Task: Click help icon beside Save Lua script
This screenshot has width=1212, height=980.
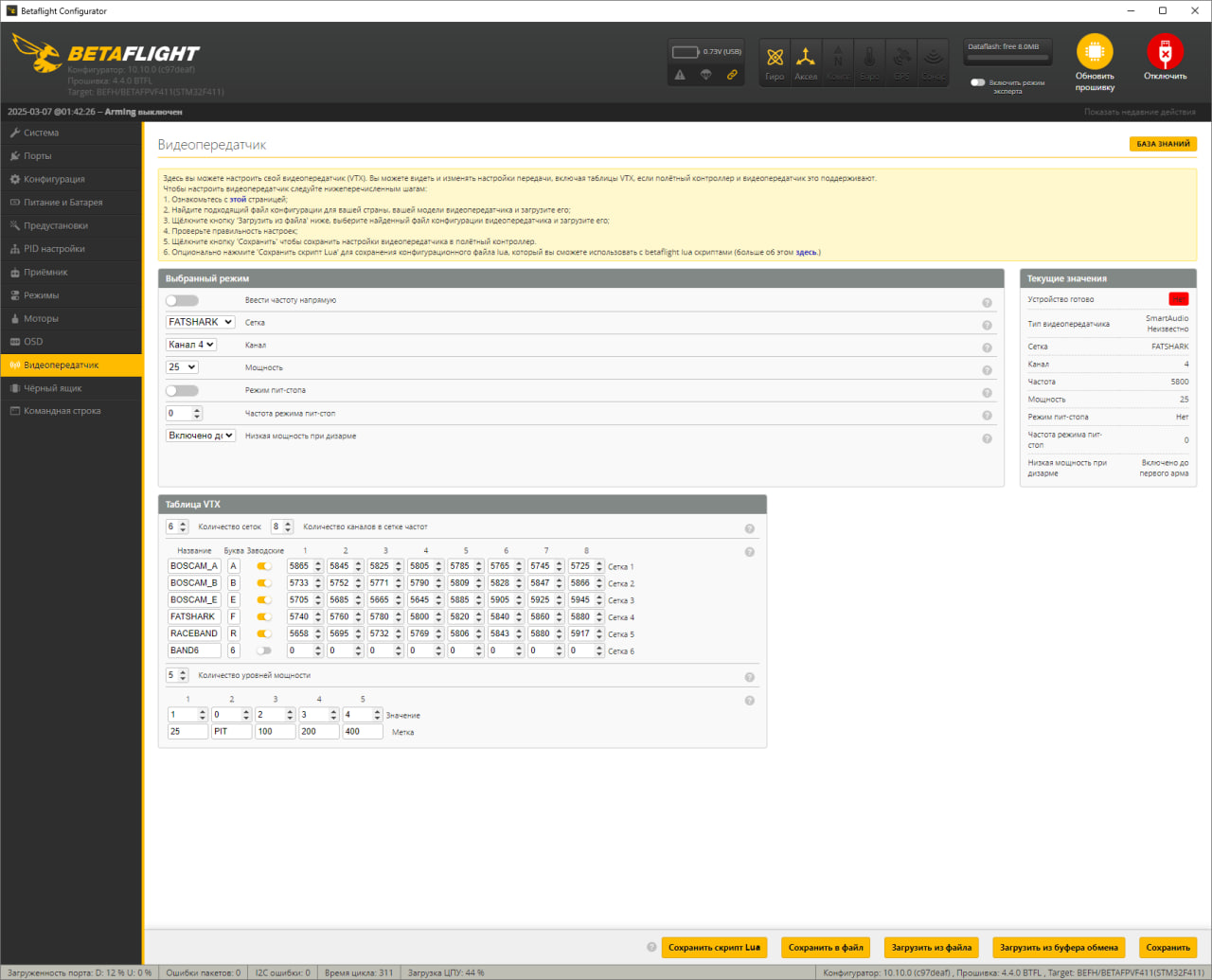Action: click(x=651, y=947)
